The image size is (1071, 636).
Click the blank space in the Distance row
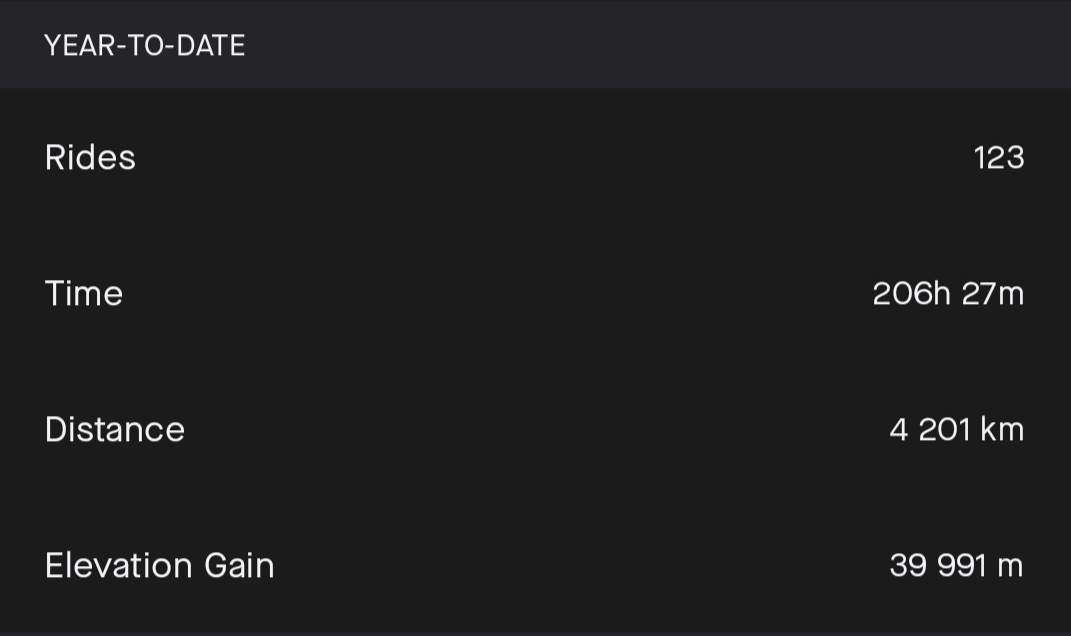click(x=533, y=430)
